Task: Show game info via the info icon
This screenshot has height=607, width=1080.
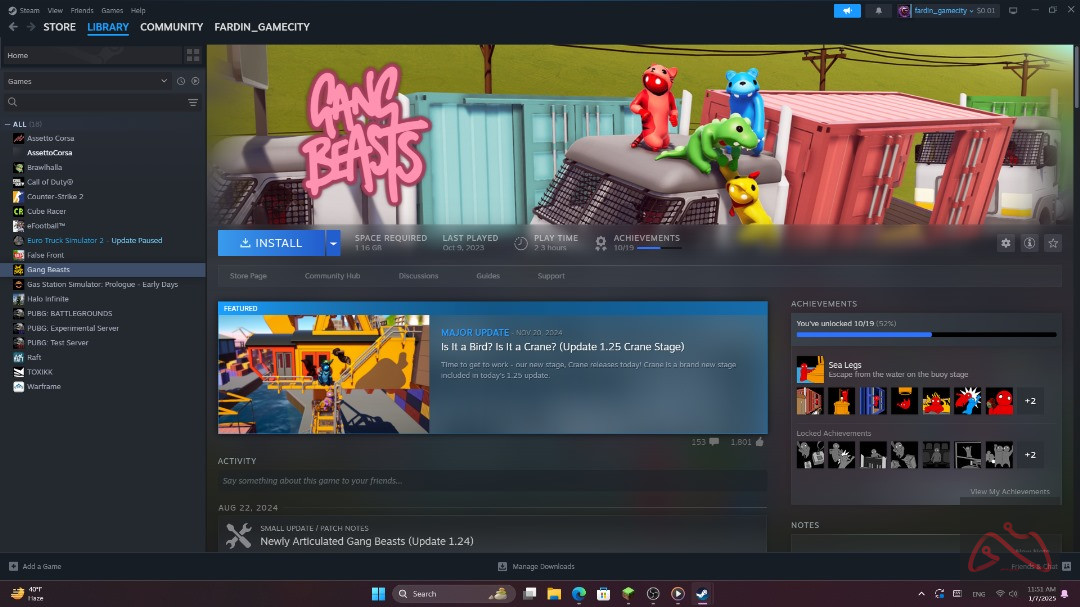Action: point(1029,243)
